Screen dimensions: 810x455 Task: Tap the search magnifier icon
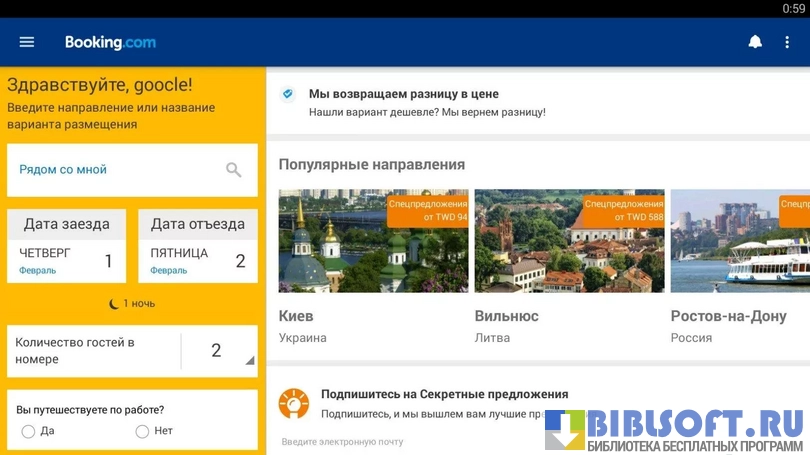point(233,170)
